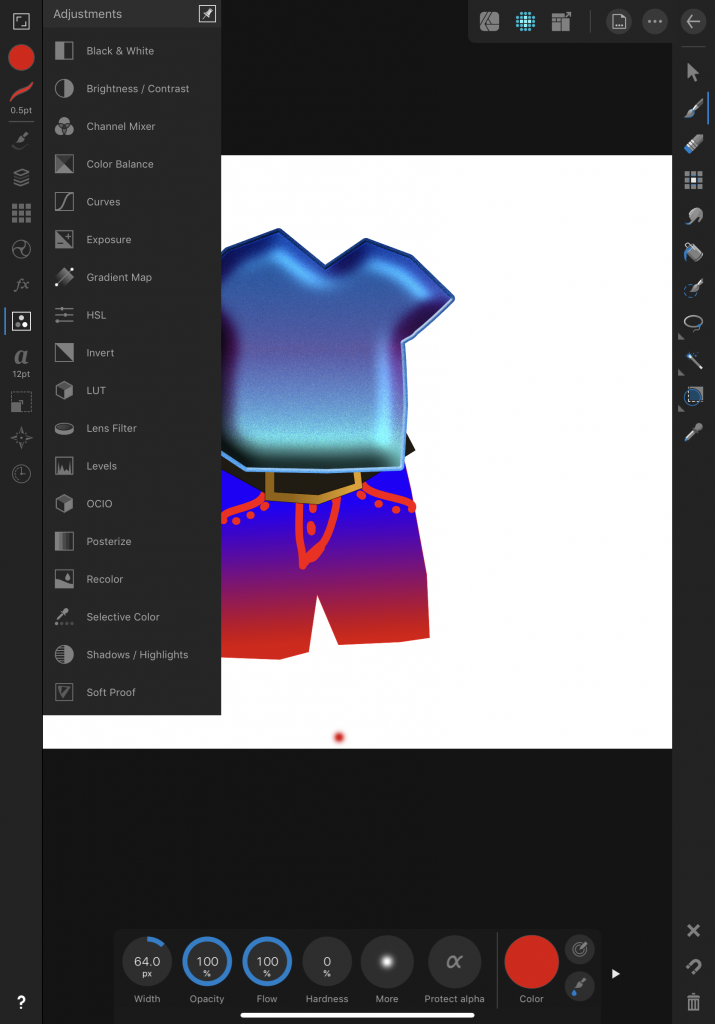
Task: Apply a Curves adjustment
Action: click(132, 202)
